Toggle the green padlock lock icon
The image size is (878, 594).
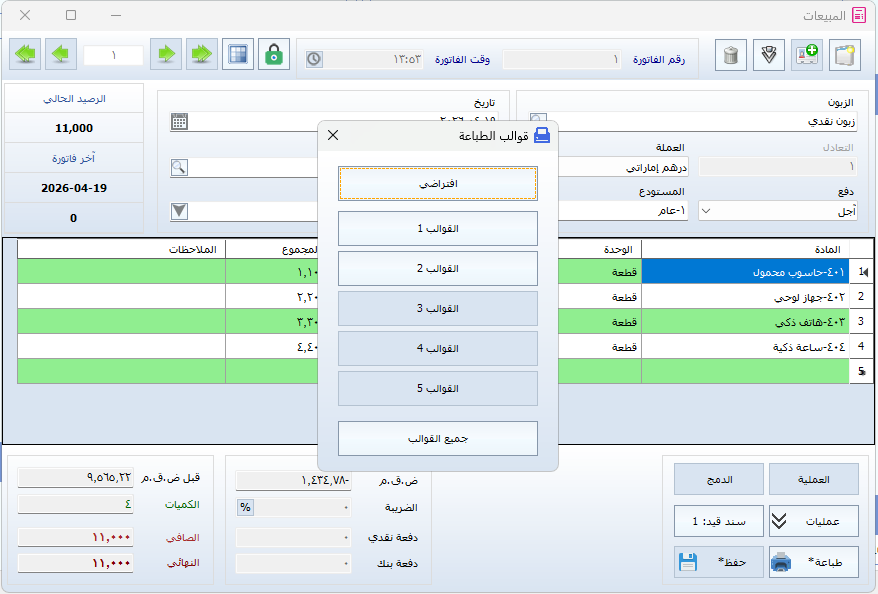pos(274,54)
